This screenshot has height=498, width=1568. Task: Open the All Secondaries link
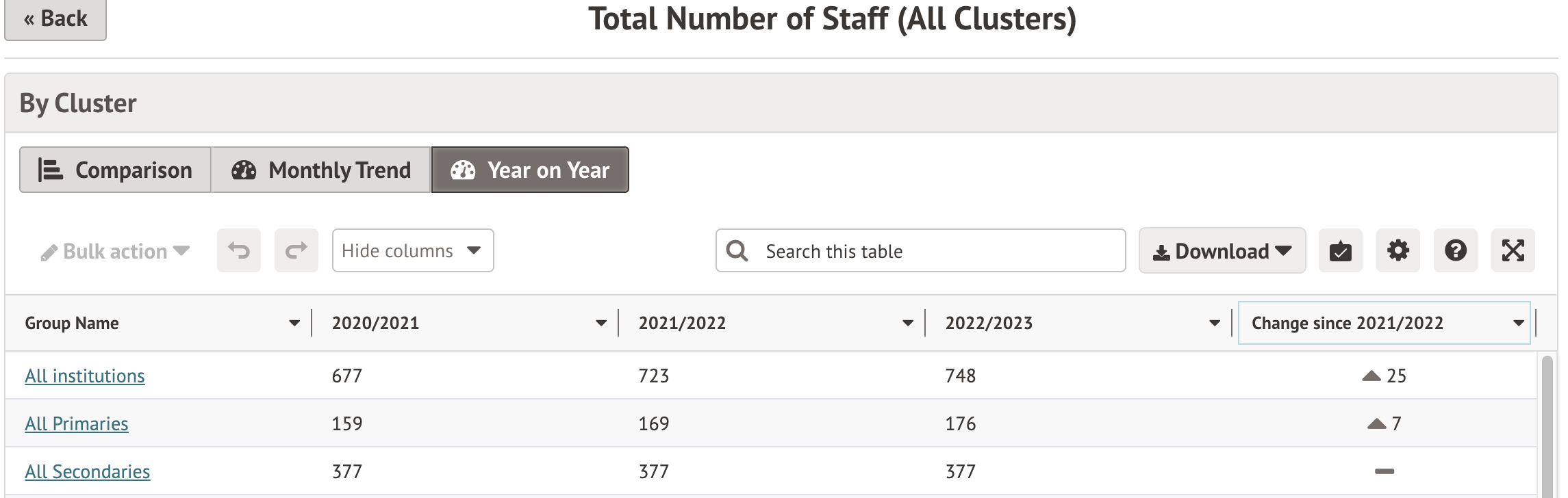(88, 471)
